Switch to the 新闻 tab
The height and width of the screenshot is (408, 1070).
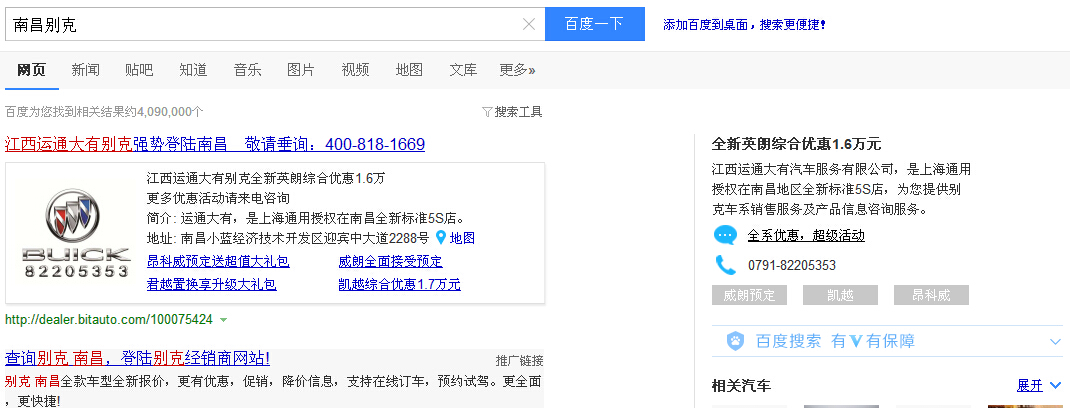point(85,70)
